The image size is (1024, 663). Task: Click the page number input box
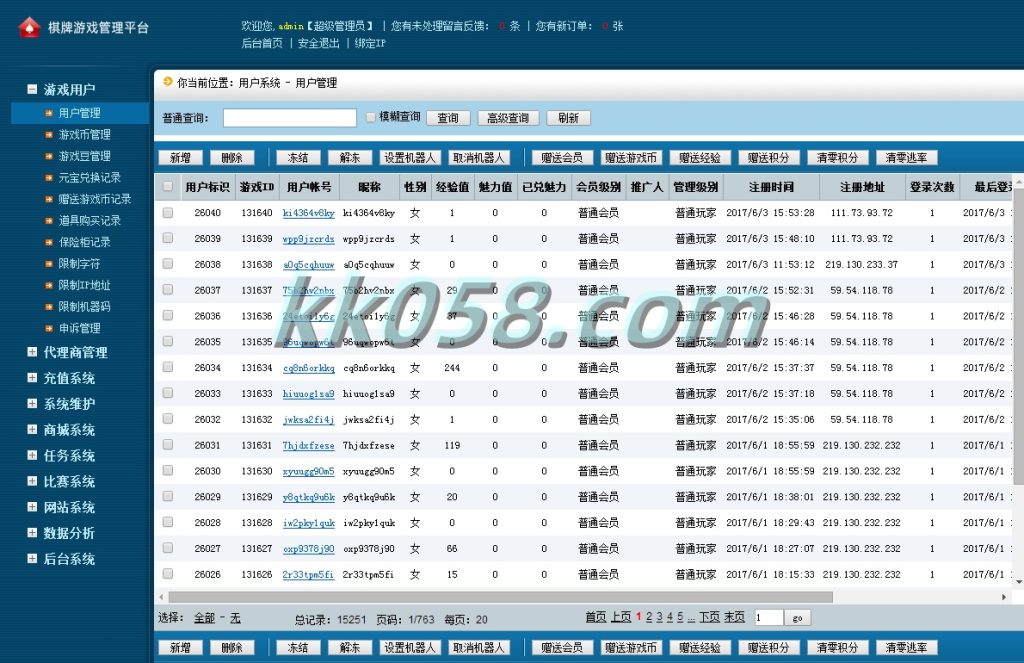tap(769, 618)
